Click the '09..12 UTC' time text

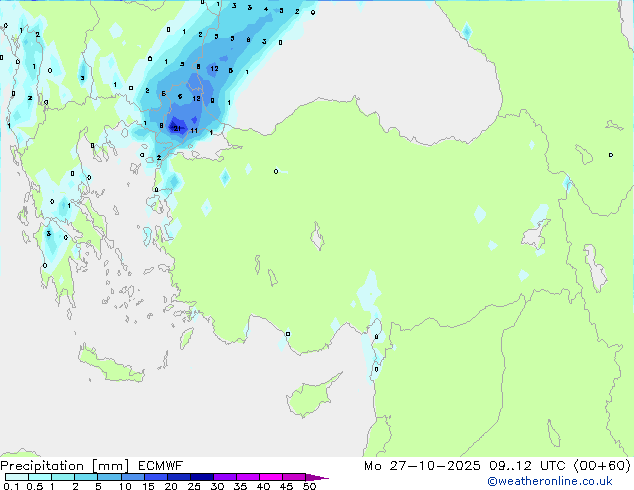click(x=527, y=466)
